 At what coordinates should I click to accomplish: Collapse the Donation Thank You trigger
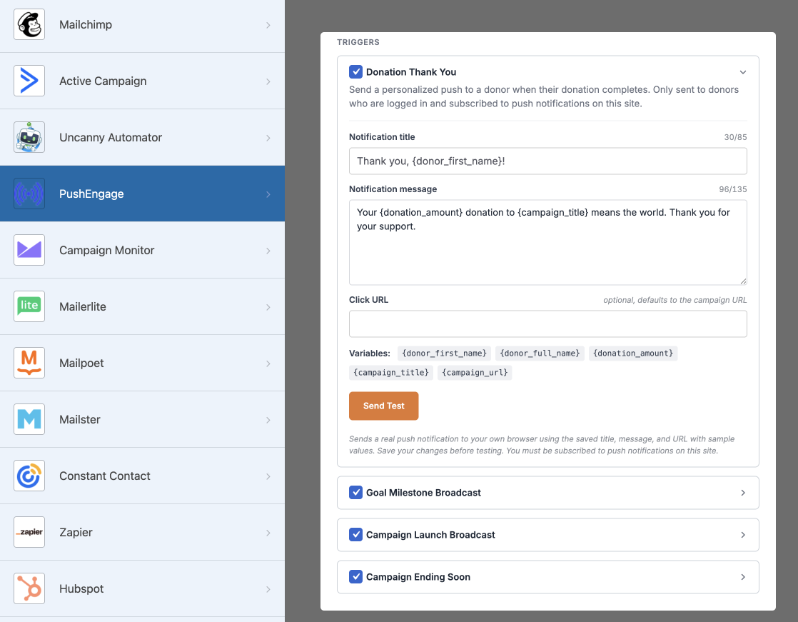coord(743,72)
